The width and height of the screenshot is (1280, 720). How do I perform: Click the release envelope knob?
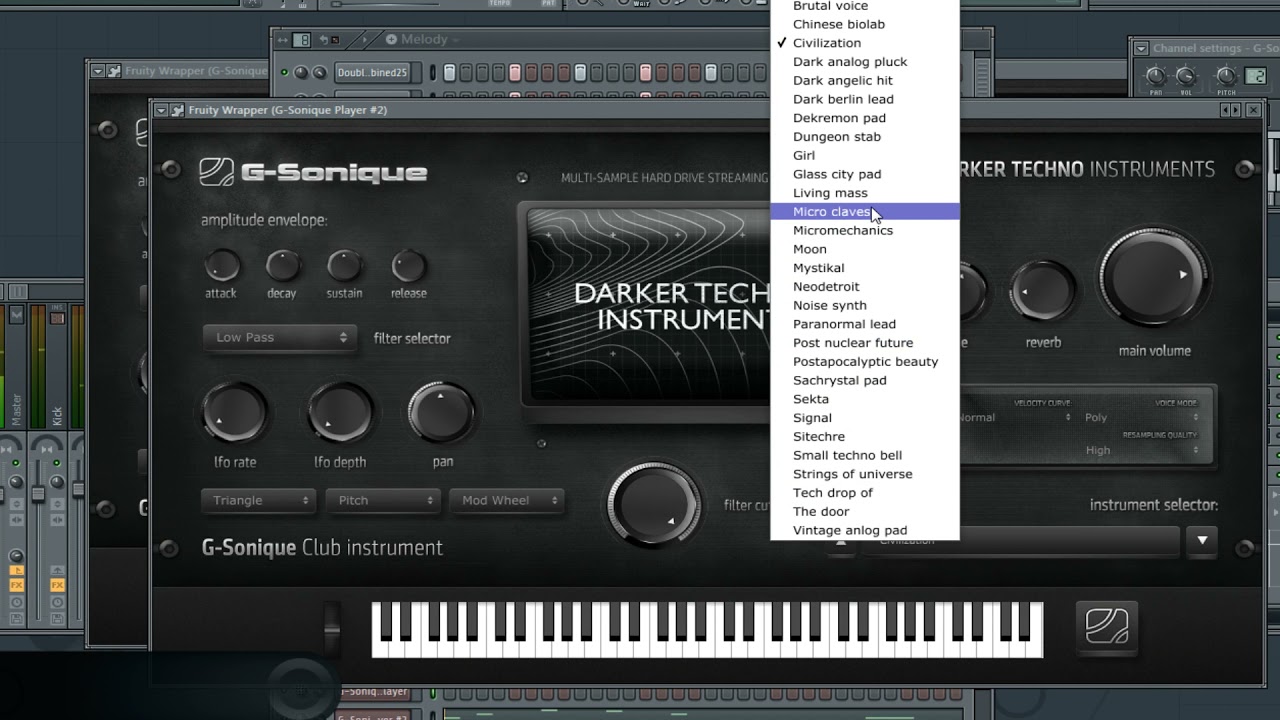[x=408, y=265]
